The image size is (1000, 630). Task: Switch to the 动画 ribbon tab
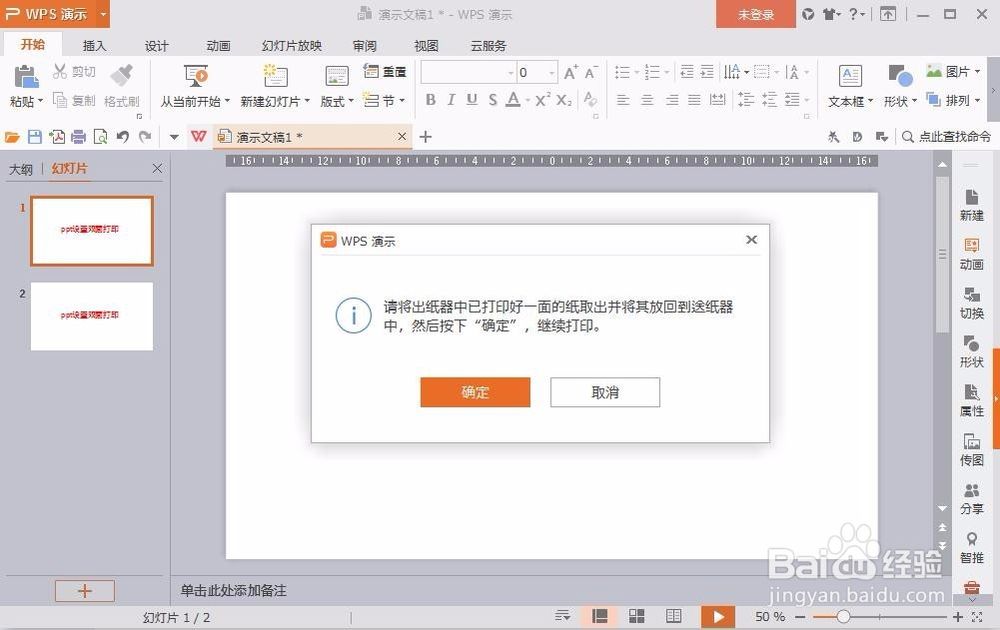pyautogui.click(x=218, y=45)
